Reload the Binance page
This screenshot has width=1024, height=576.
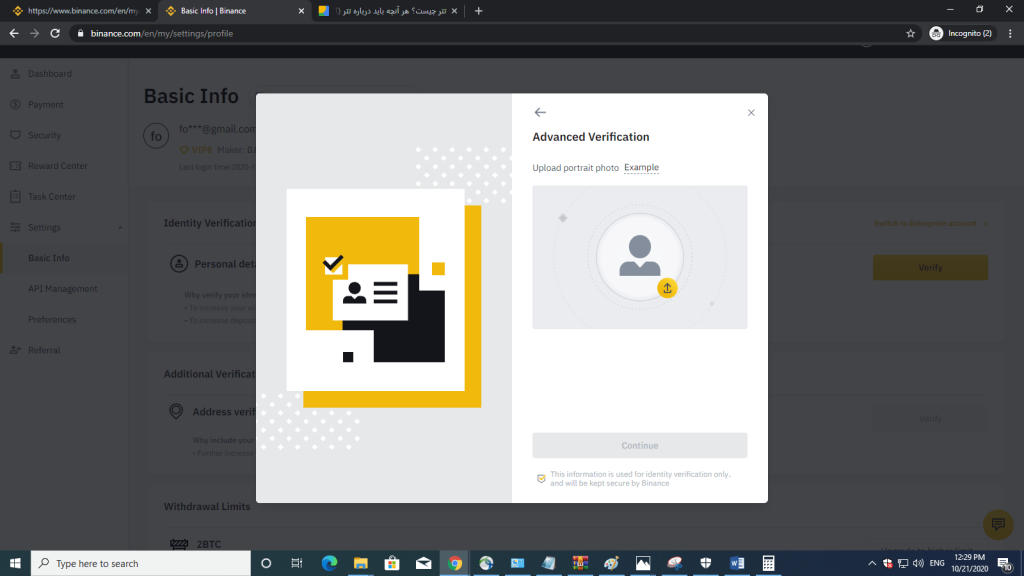point(56,33)
